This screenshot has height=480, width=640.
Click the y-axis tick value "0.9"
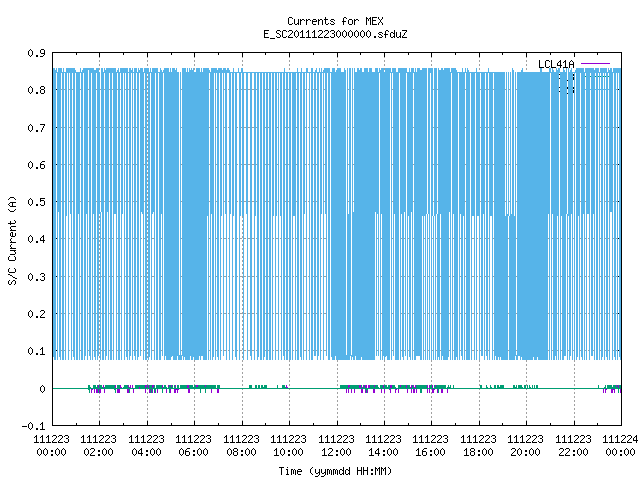36,53
